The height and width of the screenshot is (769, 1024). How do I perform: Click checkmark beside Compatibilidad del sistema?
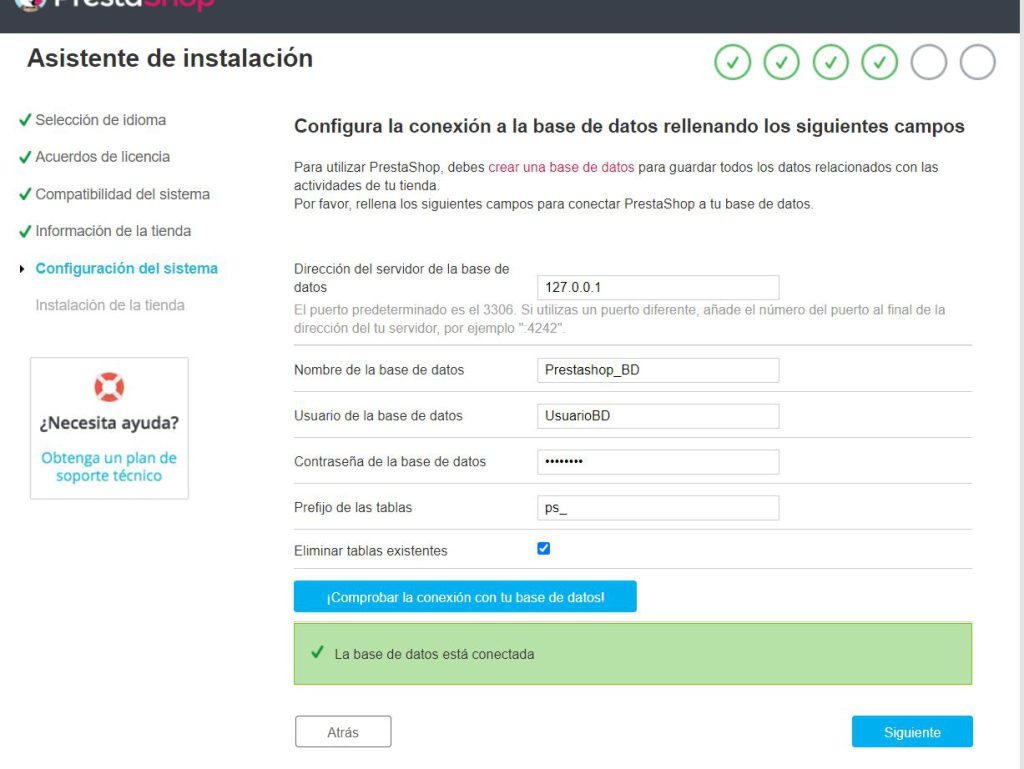(25, 195)
